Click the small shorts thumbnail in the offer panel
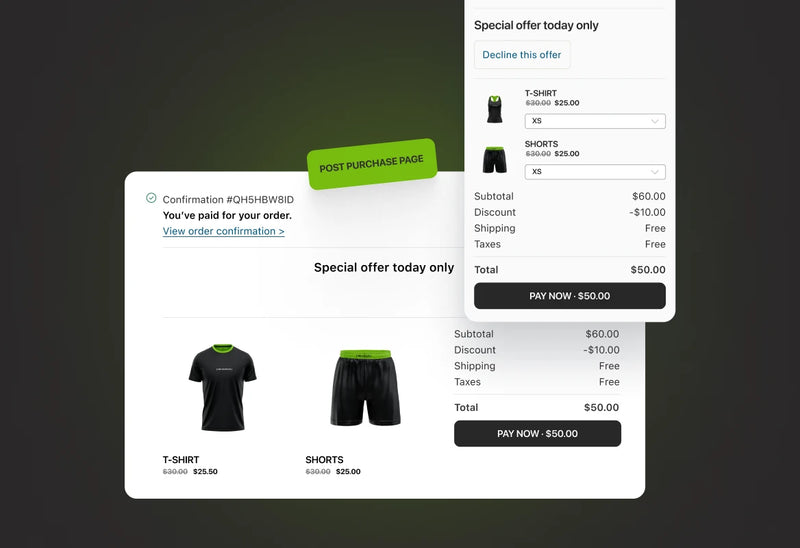 [x=494, y=160]
